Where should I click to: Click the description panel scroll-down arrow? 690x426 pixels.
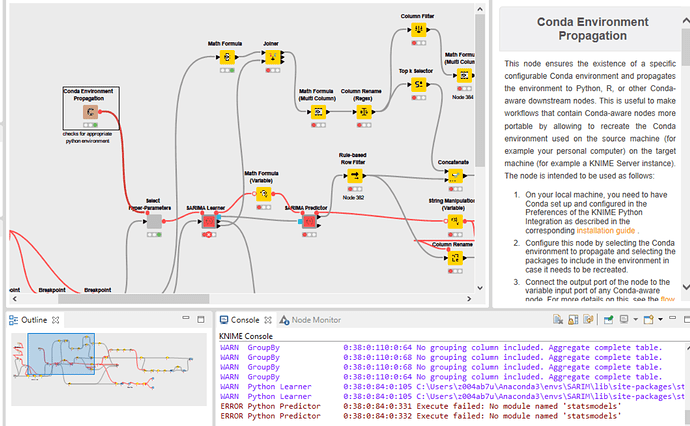pyautogui.click(x=686, y=287)
